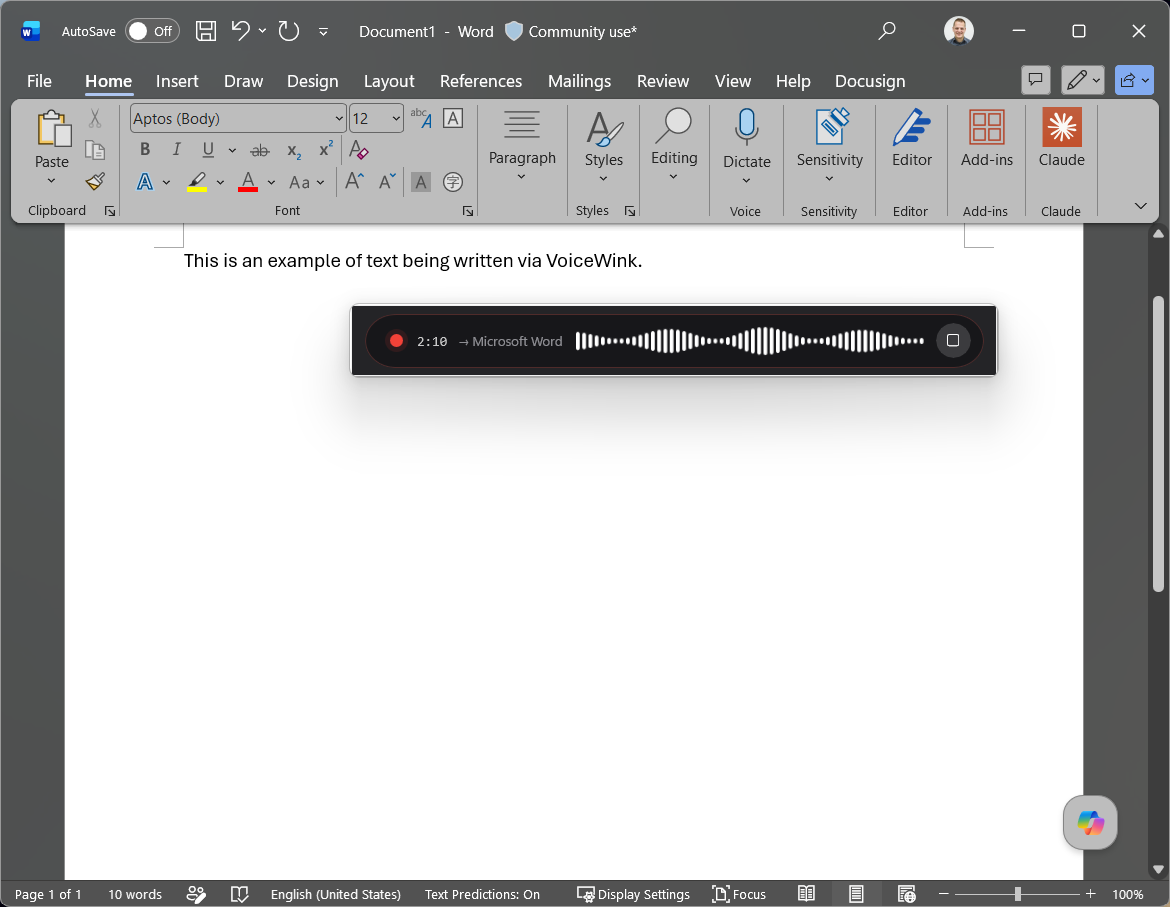Viewport: 1170px width, 907px height.
Task: Open Add-ins gallery
Action: pos(986,139)
